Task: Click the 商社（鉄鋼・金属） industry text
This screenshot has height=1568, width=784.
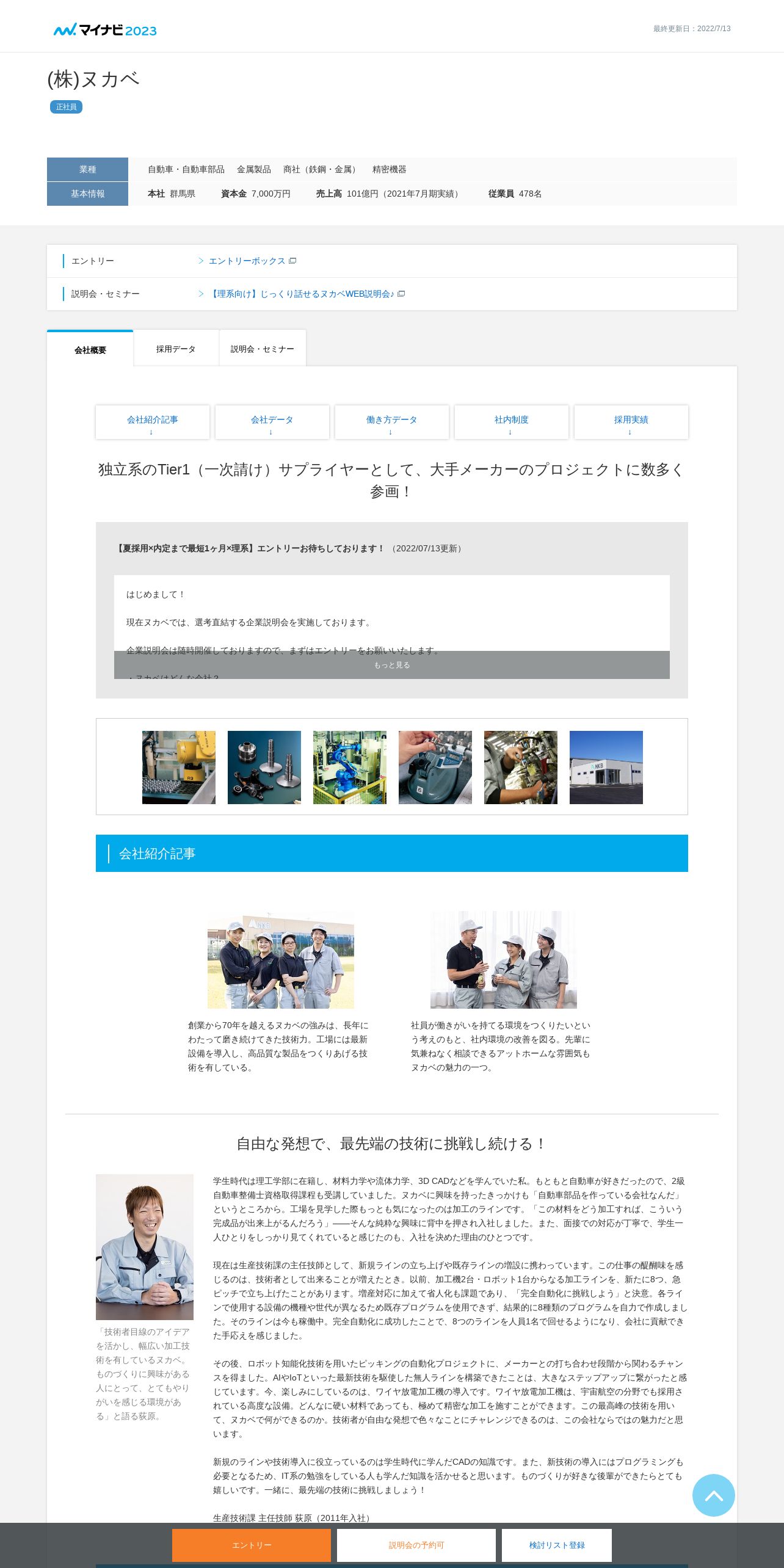Action: coord(322,170)
